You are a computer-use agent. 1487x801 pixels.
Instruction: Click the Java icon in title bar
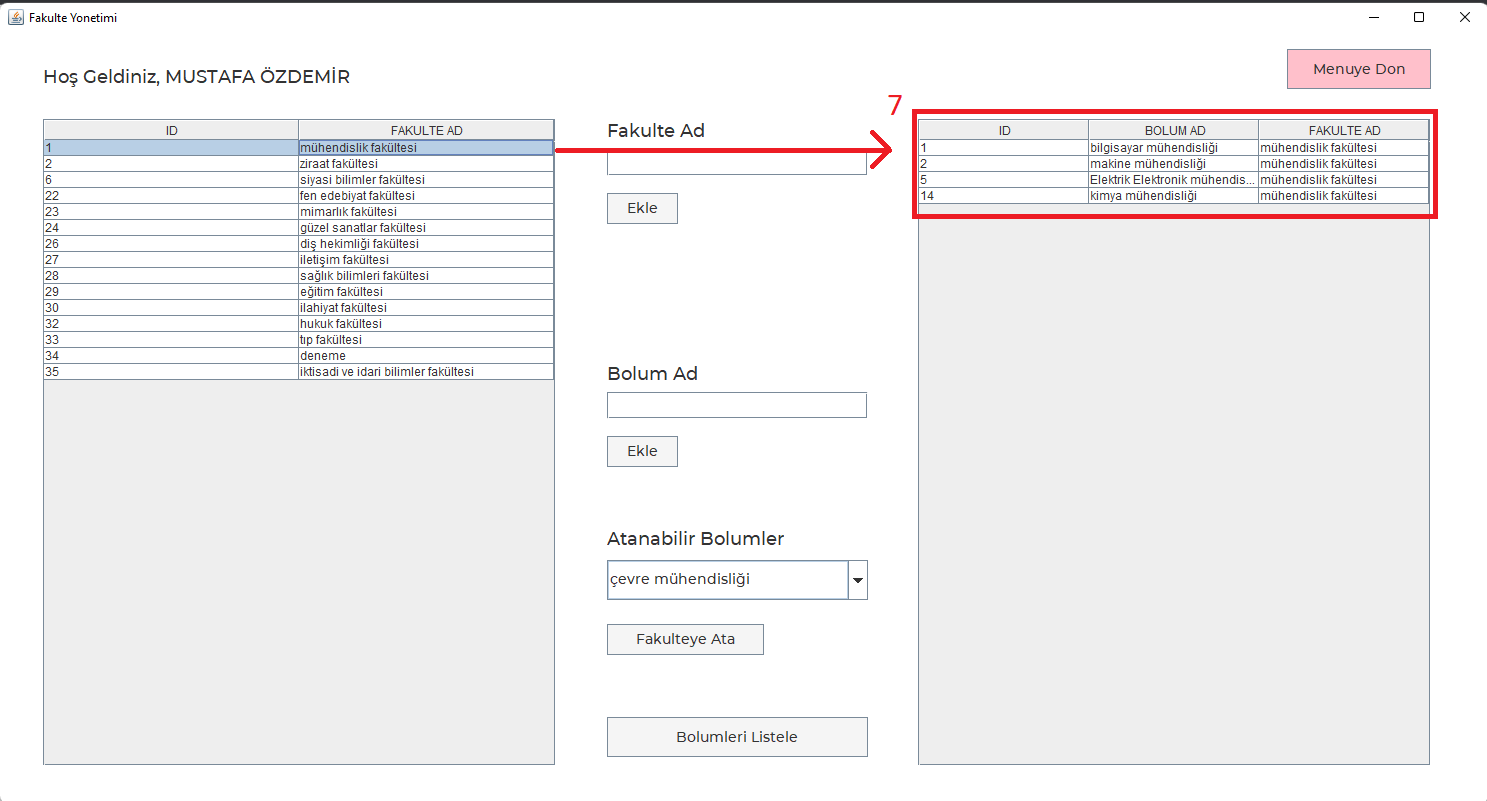click(x=15, y=17)
